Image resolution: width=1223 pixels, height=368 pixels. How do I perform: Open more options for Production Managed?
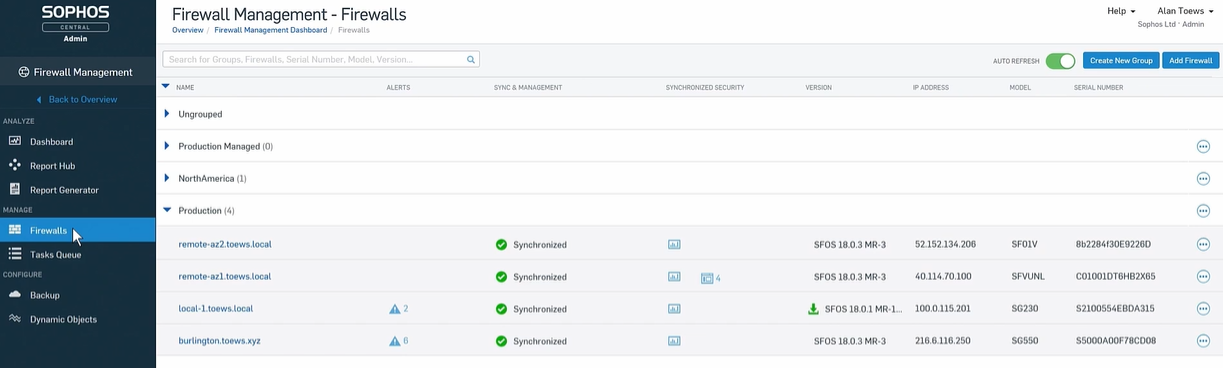(1203, 147)
